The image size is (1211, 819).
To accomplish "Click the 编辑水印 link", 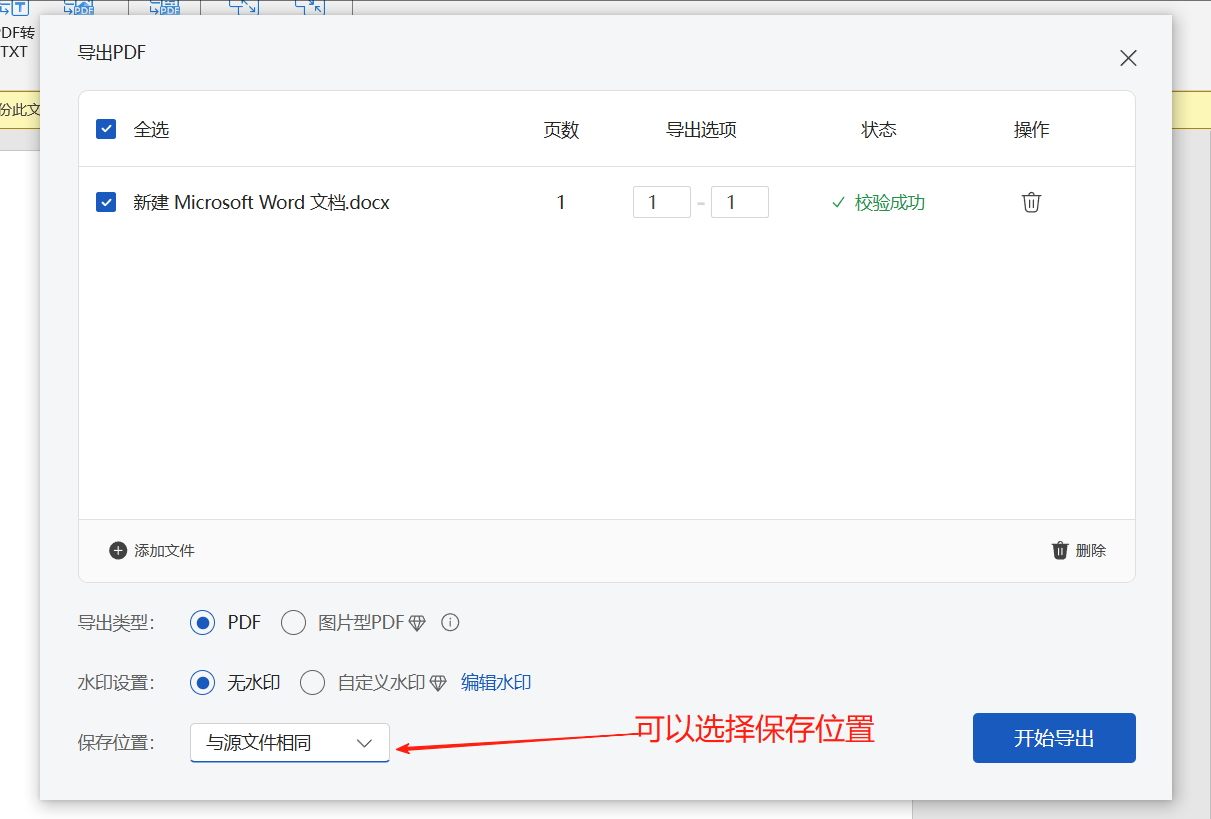I will click(x=496, y=683).
